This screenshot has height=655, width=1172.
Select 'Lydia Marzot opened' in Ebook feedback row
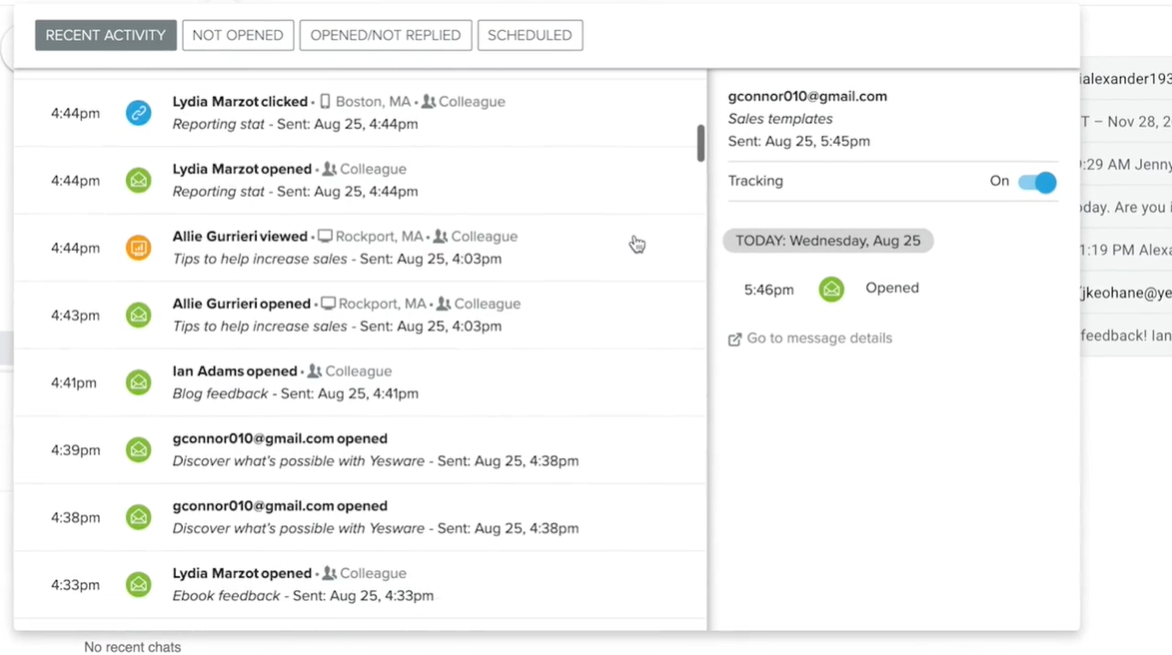click(x=242, y=573)
